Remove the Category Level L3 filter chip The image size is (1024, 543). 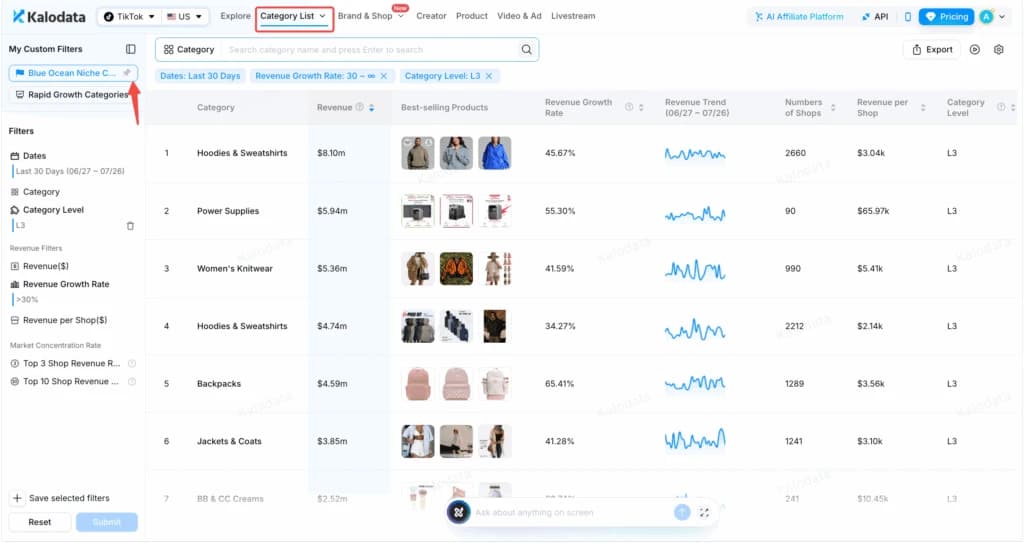(x=488, y=76)
